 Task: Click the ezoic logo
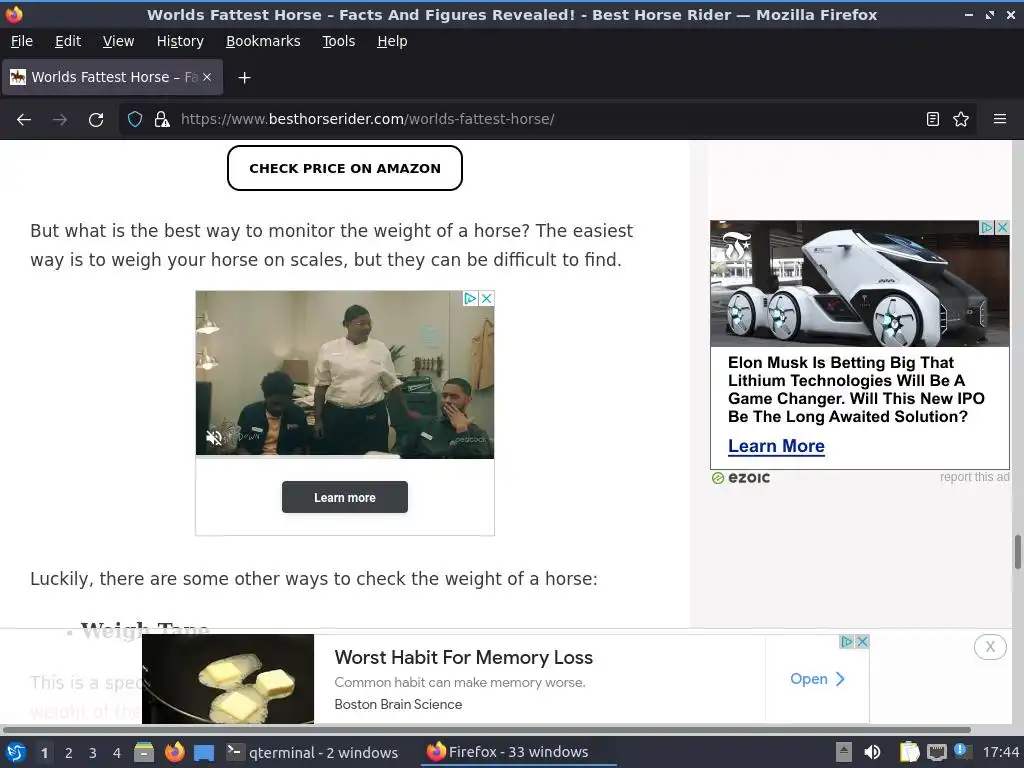pyautogui.click(x=741, y=478)
